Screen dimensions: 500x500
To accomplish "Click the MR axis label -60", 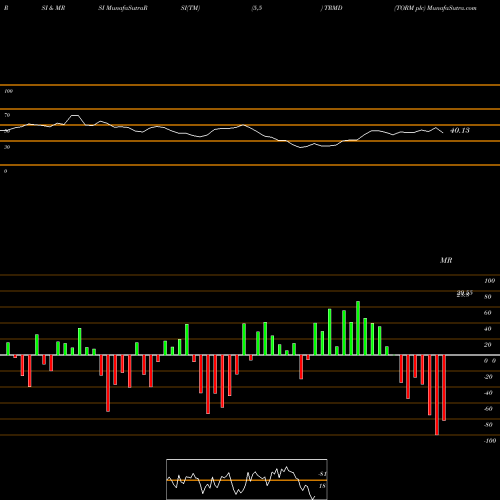I will pyautogui.click(x=488, y=409).
